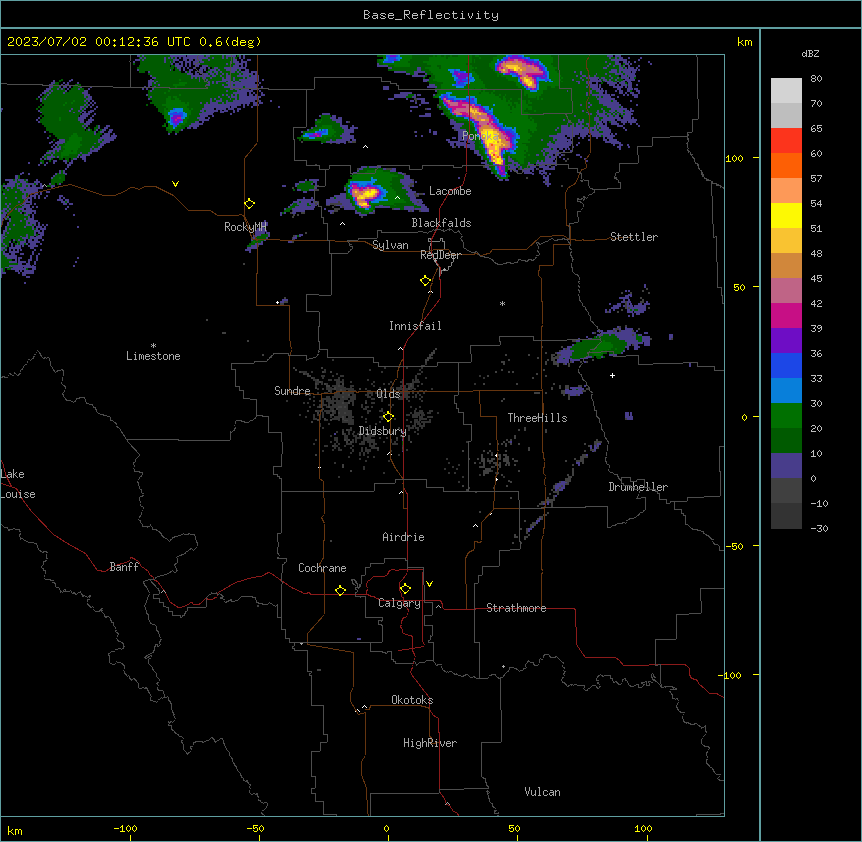Click the -30 value at legend bottom
This screenshot has width=862, height=842.
(819, 528)
